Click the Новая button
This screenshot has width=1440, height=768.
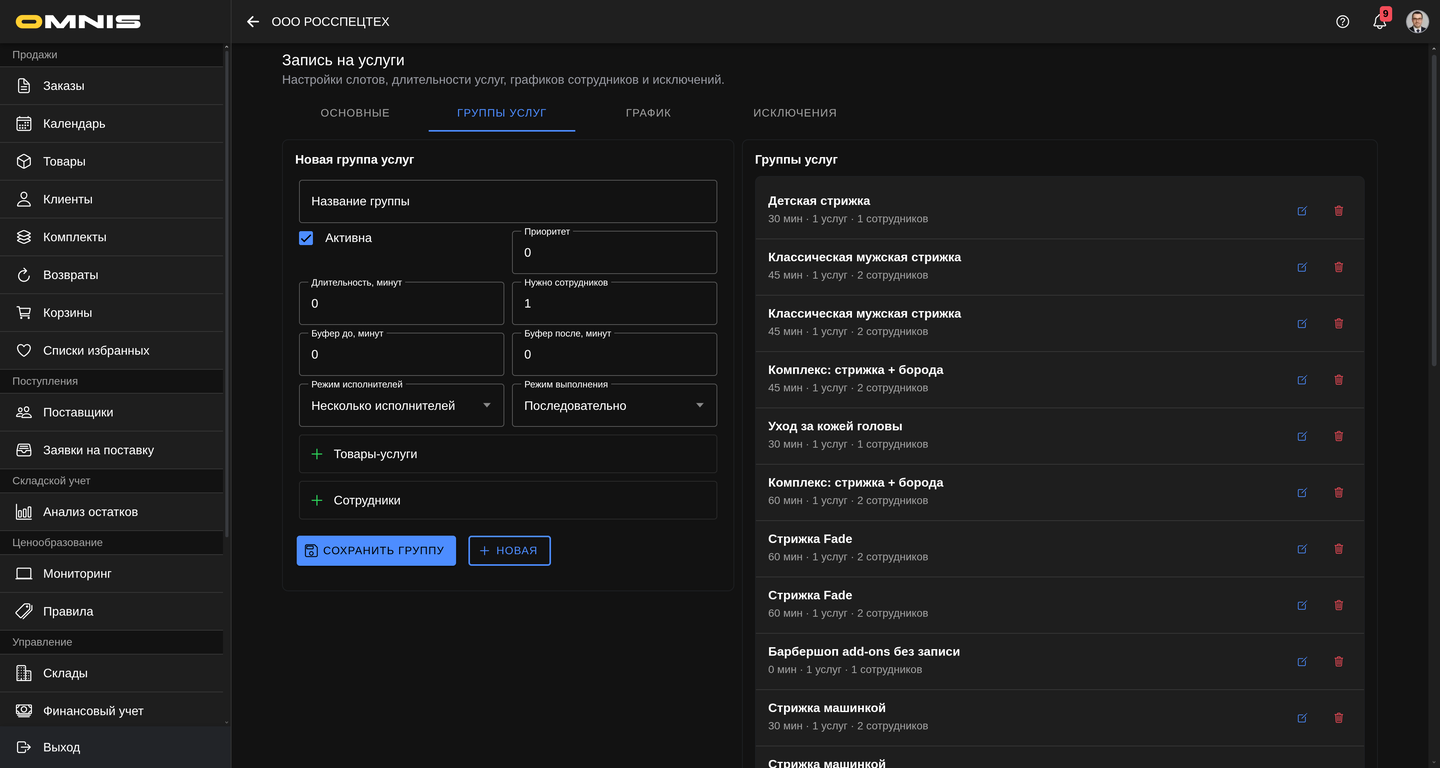509,551
